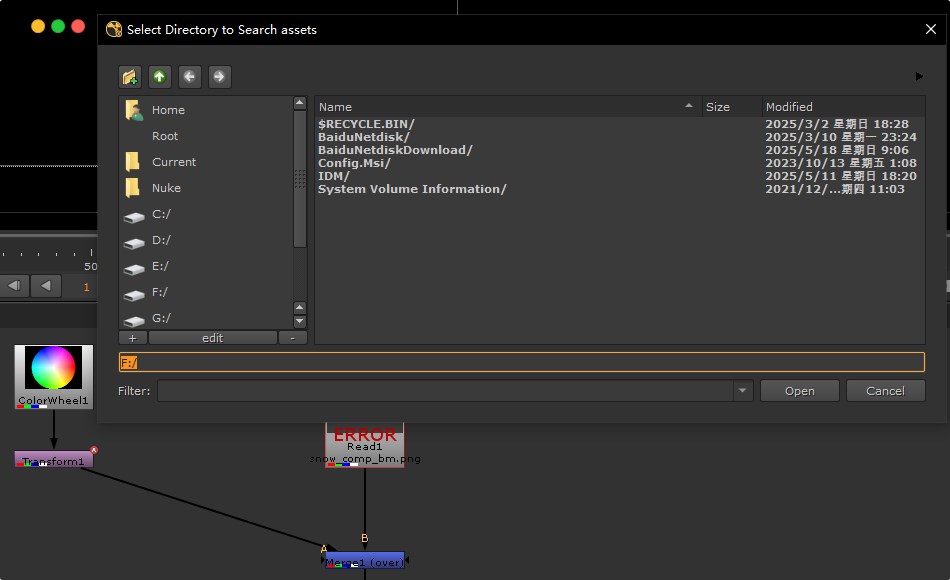Click the Size column header
The height and width of the screenshot is (580, 950).
718,107
